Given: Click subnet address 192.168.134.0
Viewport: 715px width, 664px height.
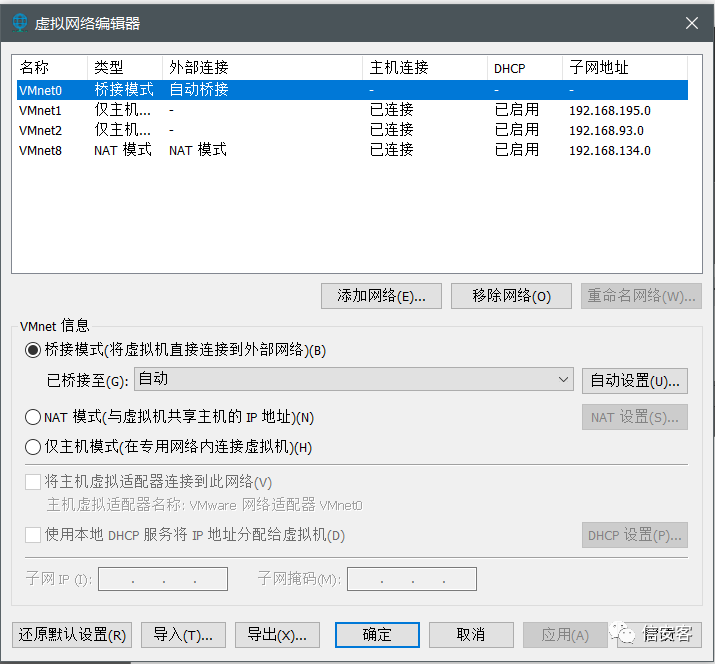Looking at the screenshot, I should pyautogui.click(x=610, y=150).
